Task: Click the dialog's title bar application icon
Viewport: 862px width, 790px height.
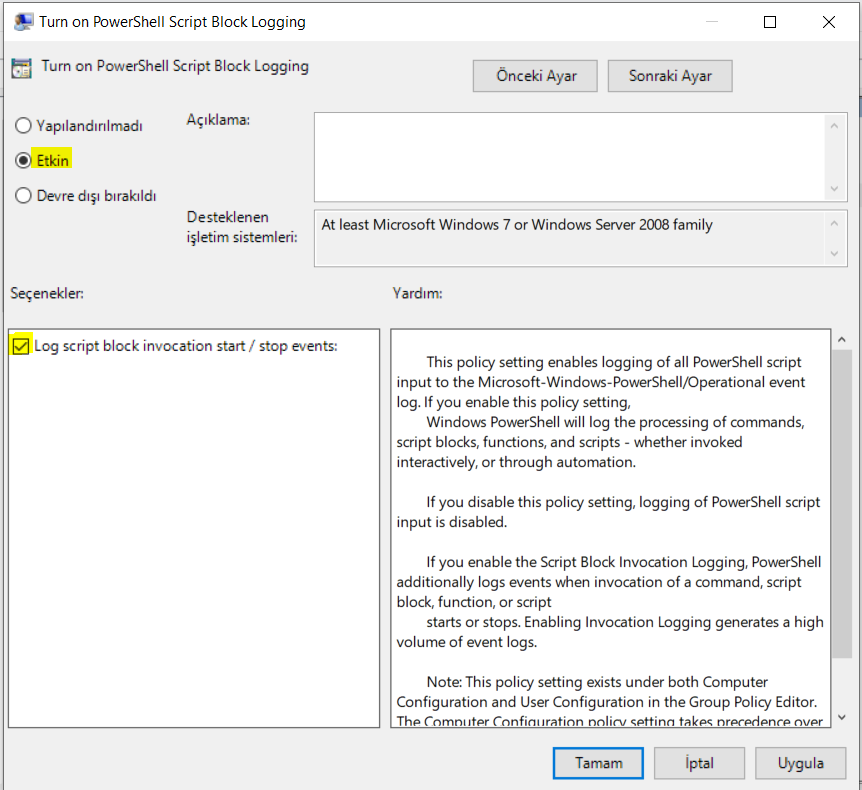Action: 22,20
